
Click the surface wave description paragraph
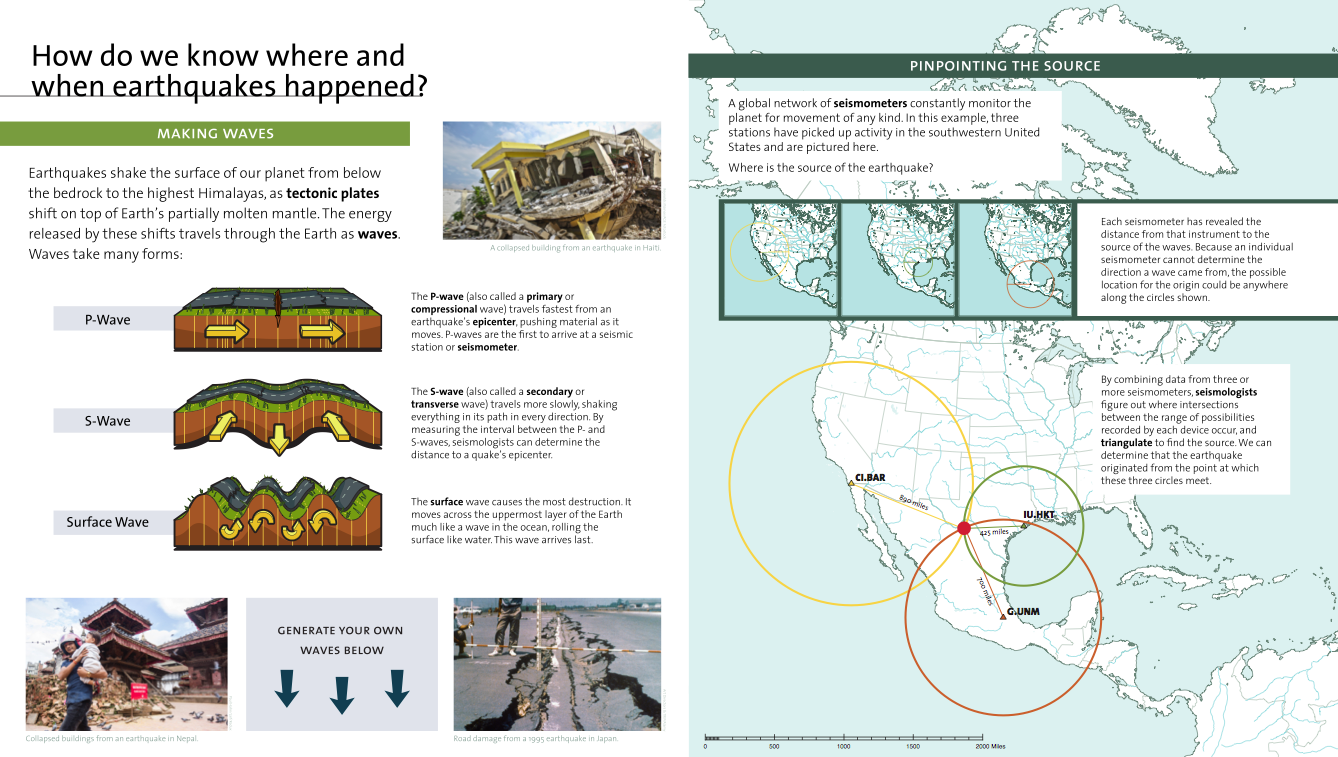tap(521, 521)
